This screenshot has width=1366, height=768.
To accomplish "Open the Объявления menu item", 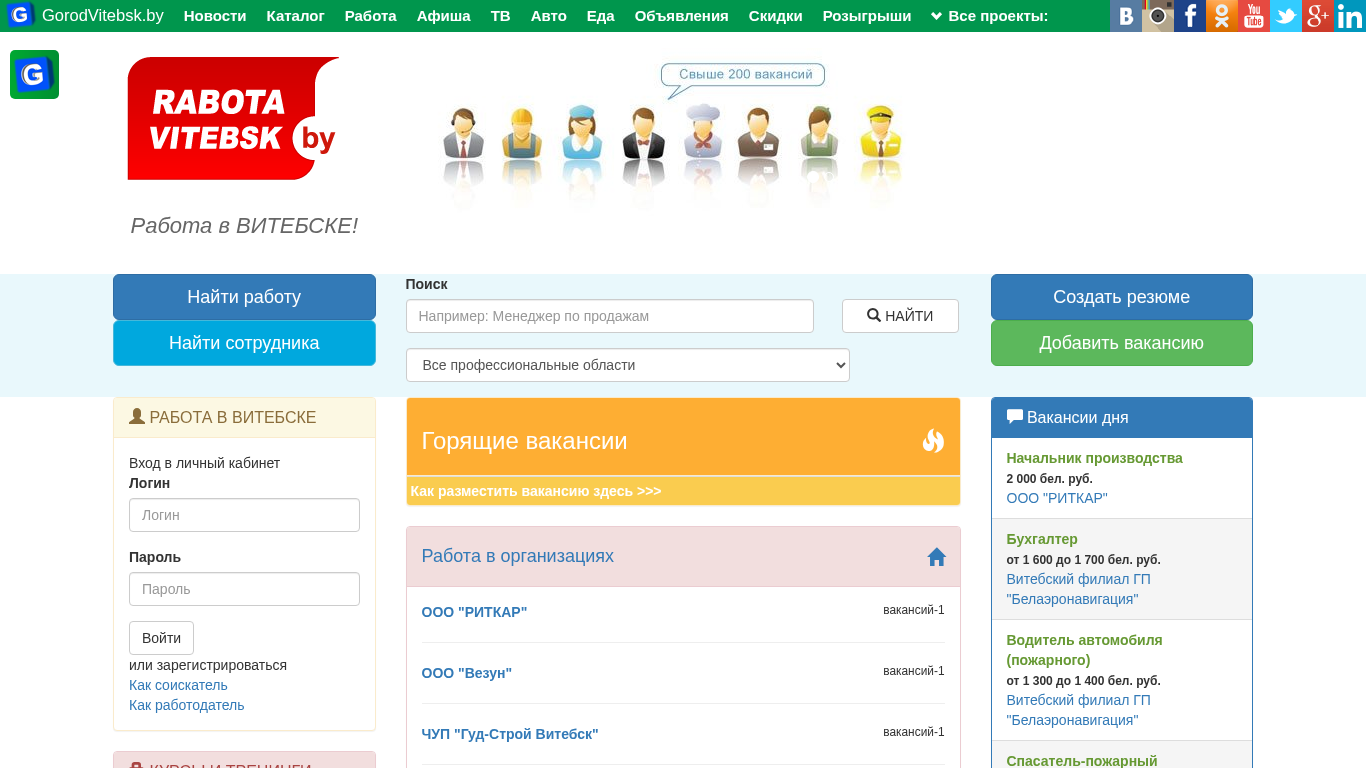I will click(x=682, y=16).
